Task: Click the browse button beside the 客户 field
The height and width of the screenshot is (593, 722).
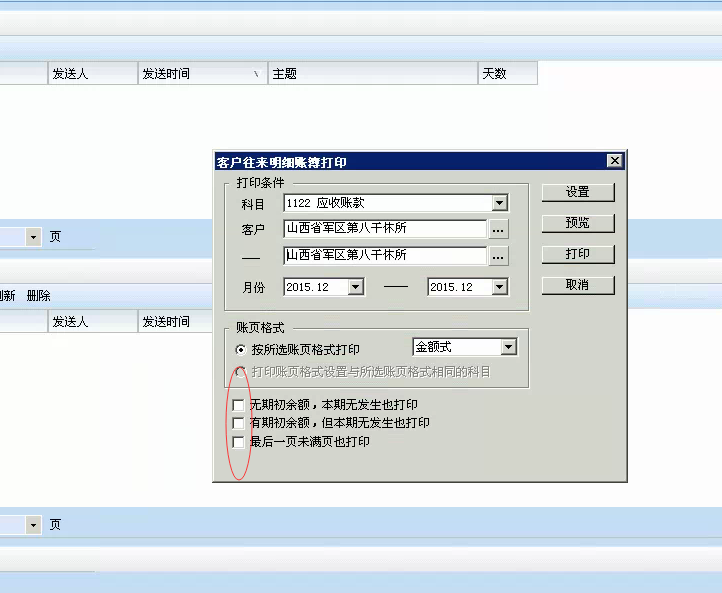Action: pos(498,229)
